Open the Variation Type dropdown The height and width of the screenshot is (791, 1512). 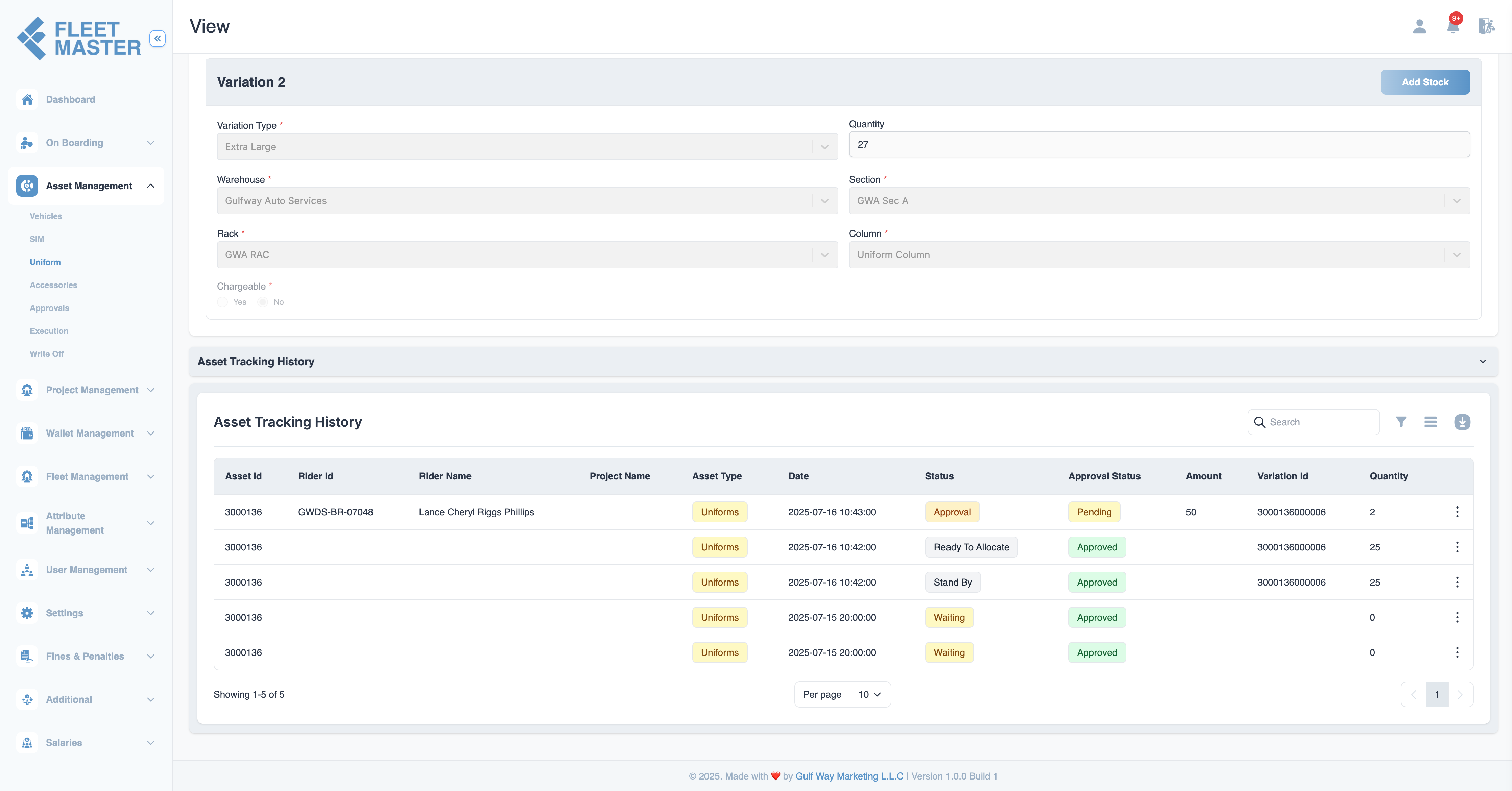(527, 147)
